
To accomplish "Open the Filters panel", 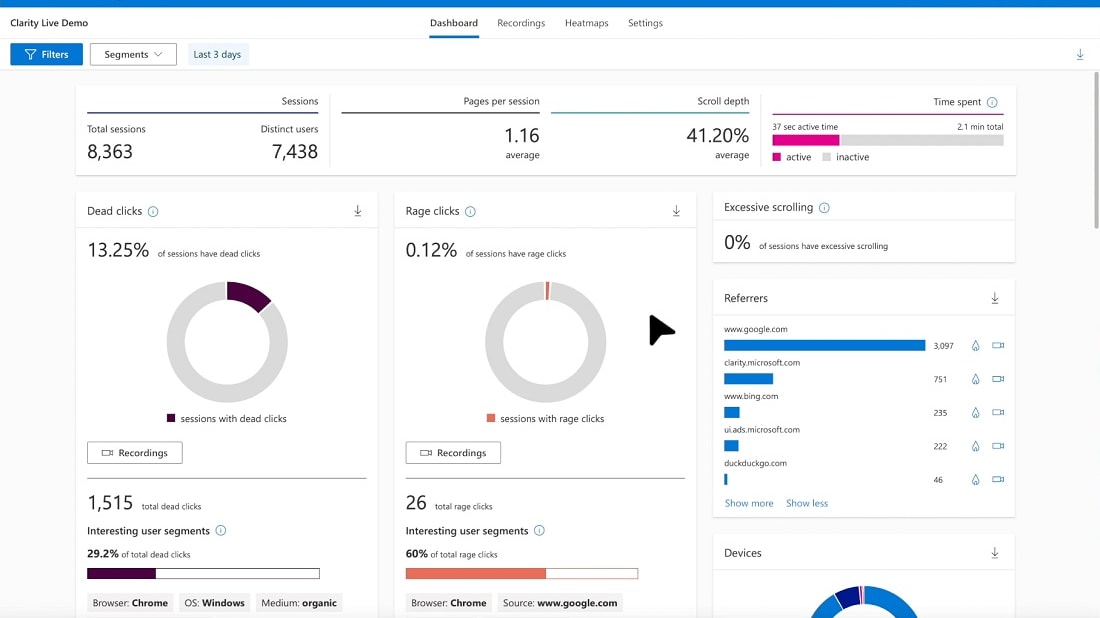I will click(46, 54).
